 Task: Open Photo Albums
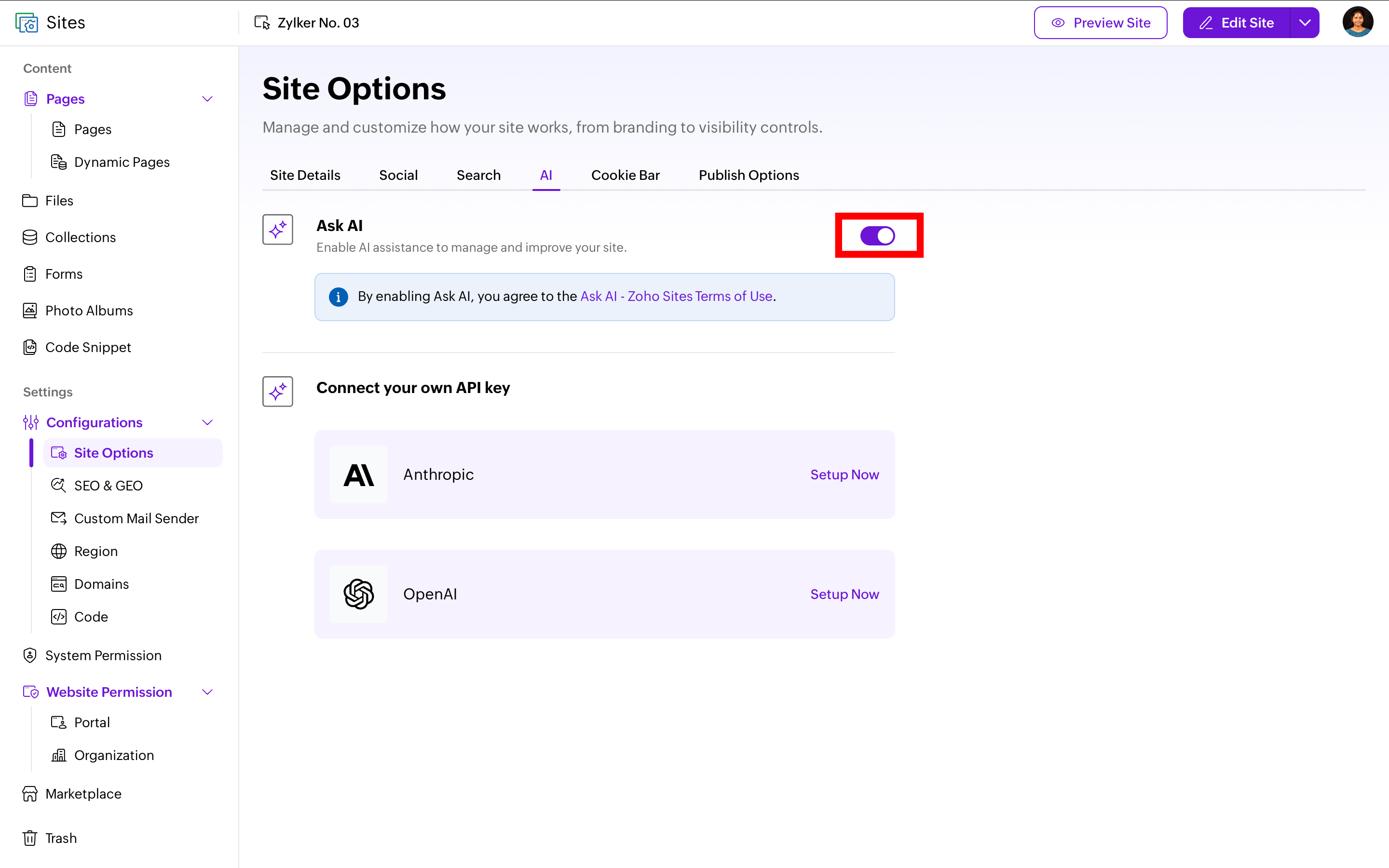coord(78,311)
